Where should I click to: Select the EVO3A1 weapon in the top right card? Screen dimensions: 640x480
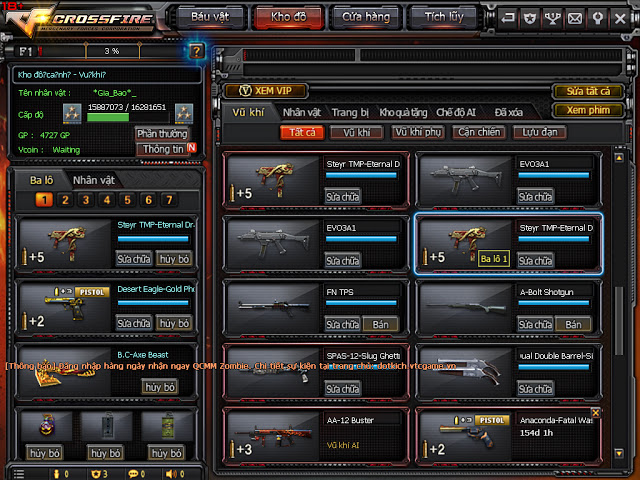(x=507, y=180)
